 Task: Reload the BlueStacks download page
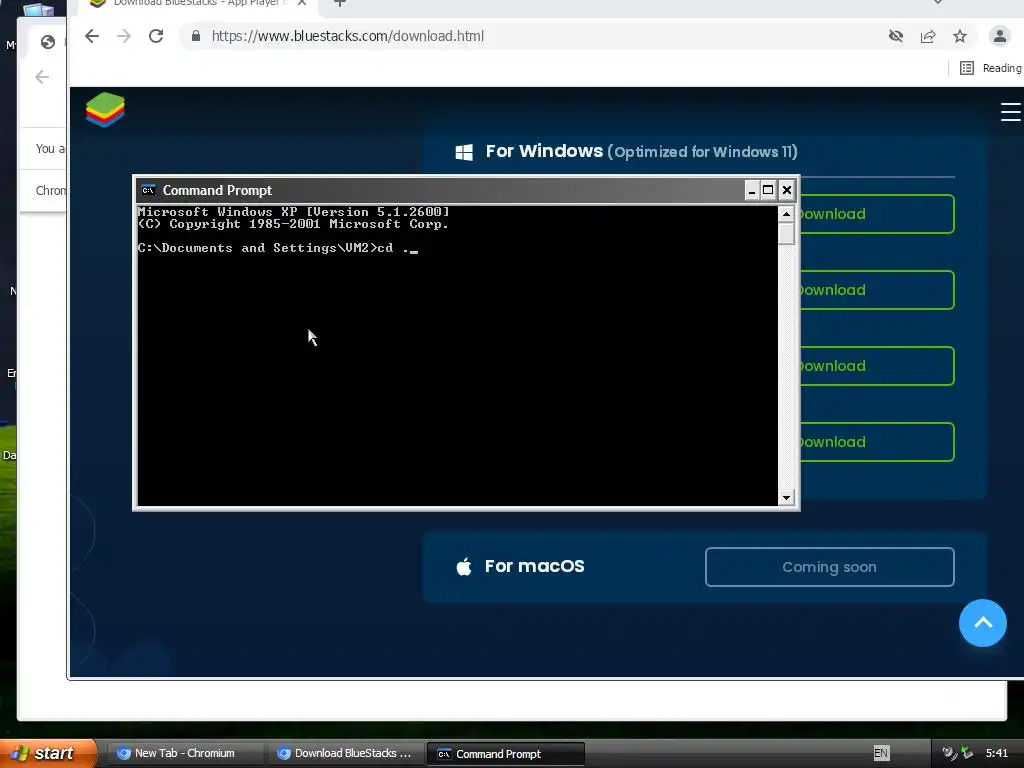coord(155,36)
